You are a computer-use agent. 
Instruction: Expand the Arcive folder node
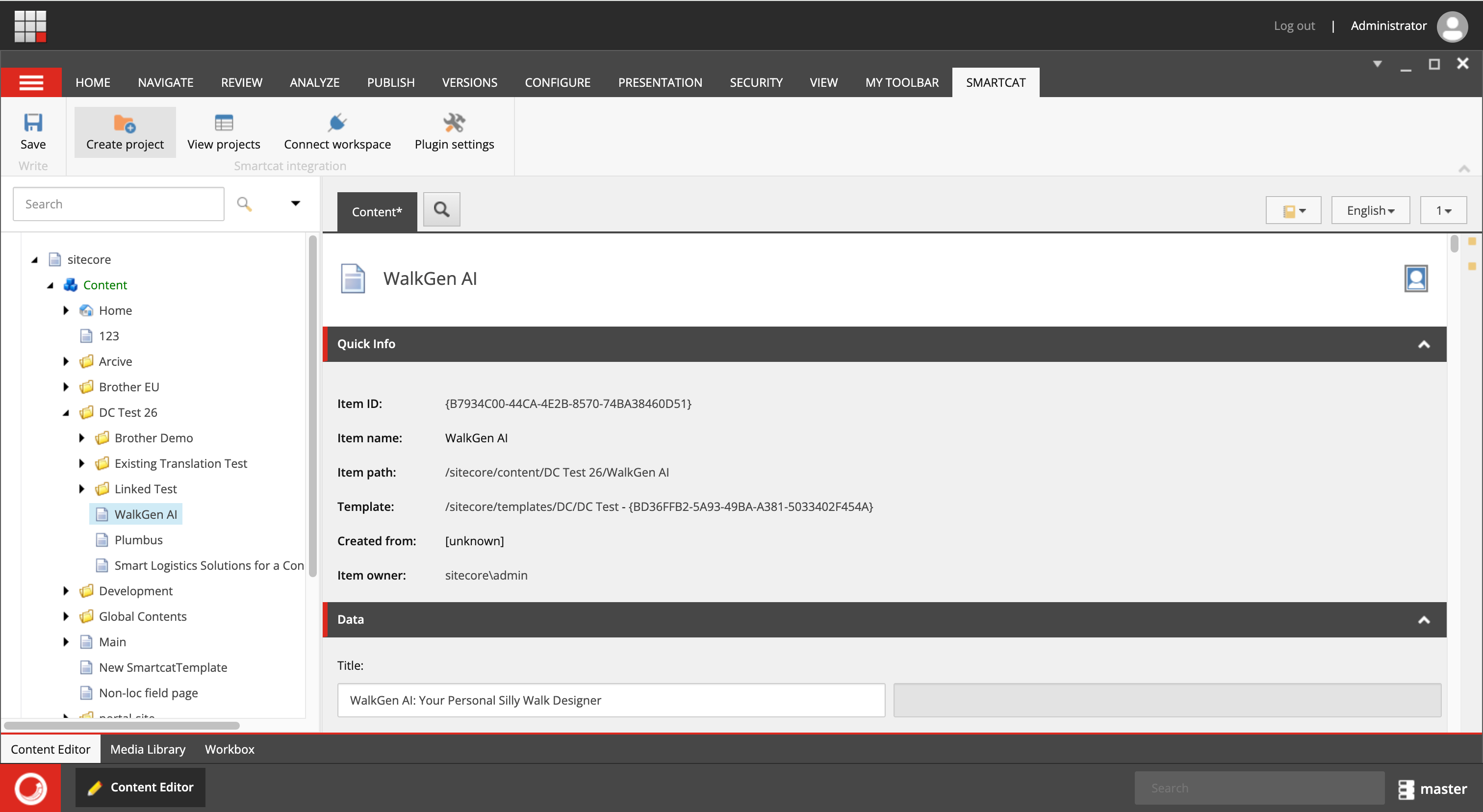point(66,361)
